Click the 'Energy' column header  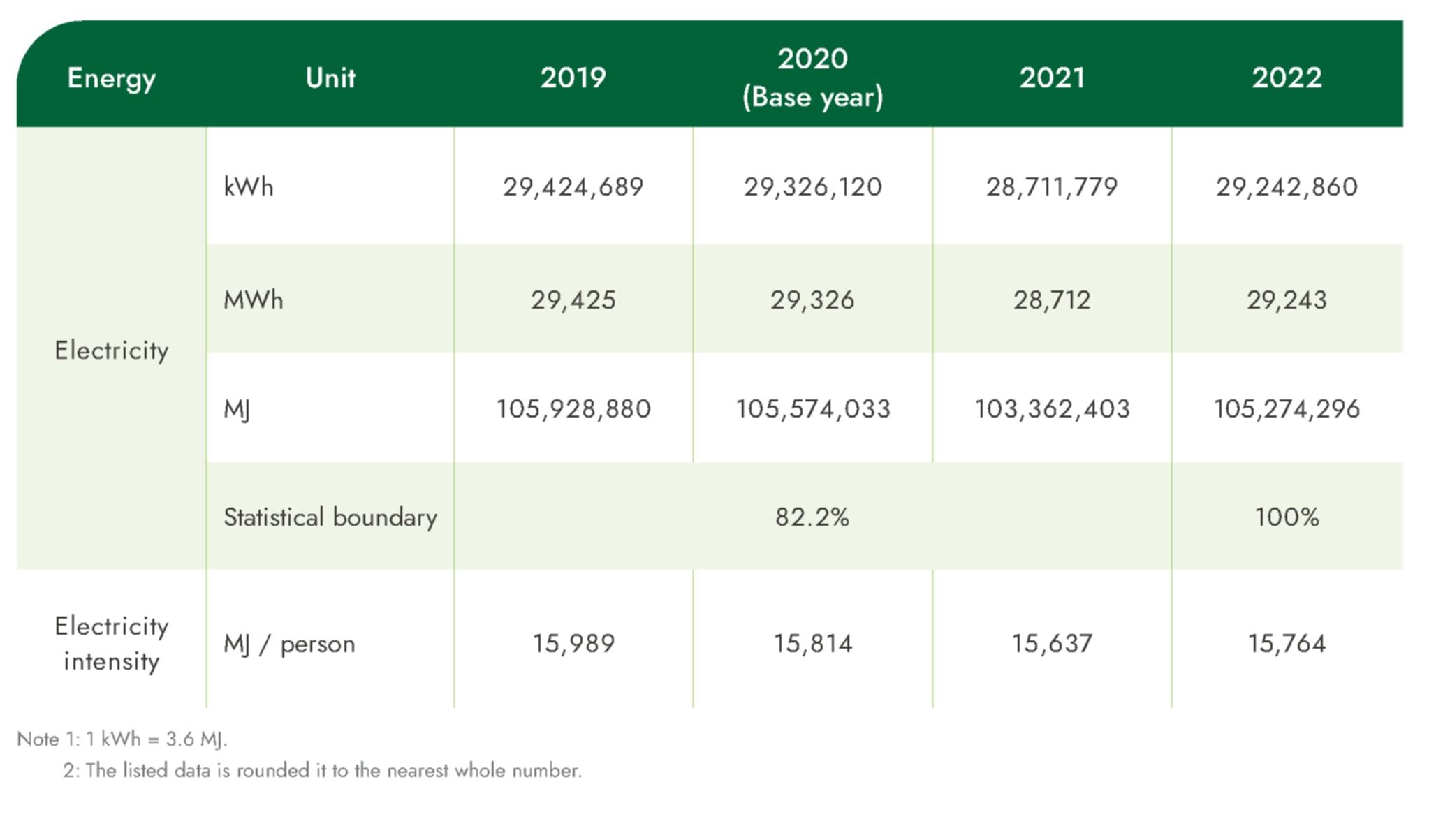click(x=111, y=78)
